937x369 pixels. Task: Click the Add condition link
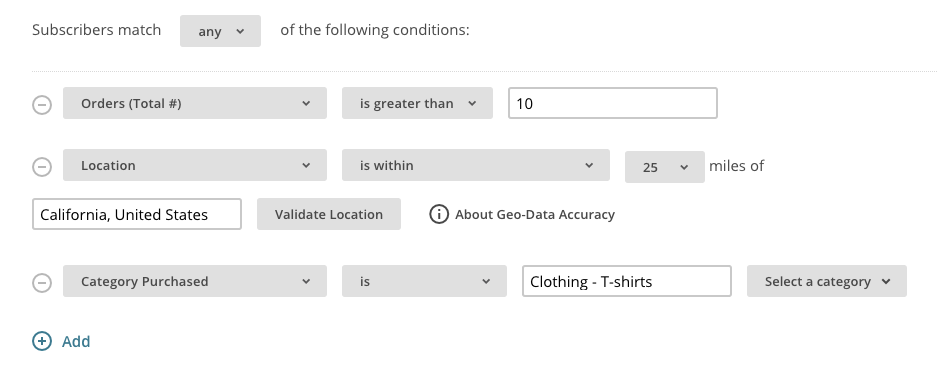coord(76,341)
